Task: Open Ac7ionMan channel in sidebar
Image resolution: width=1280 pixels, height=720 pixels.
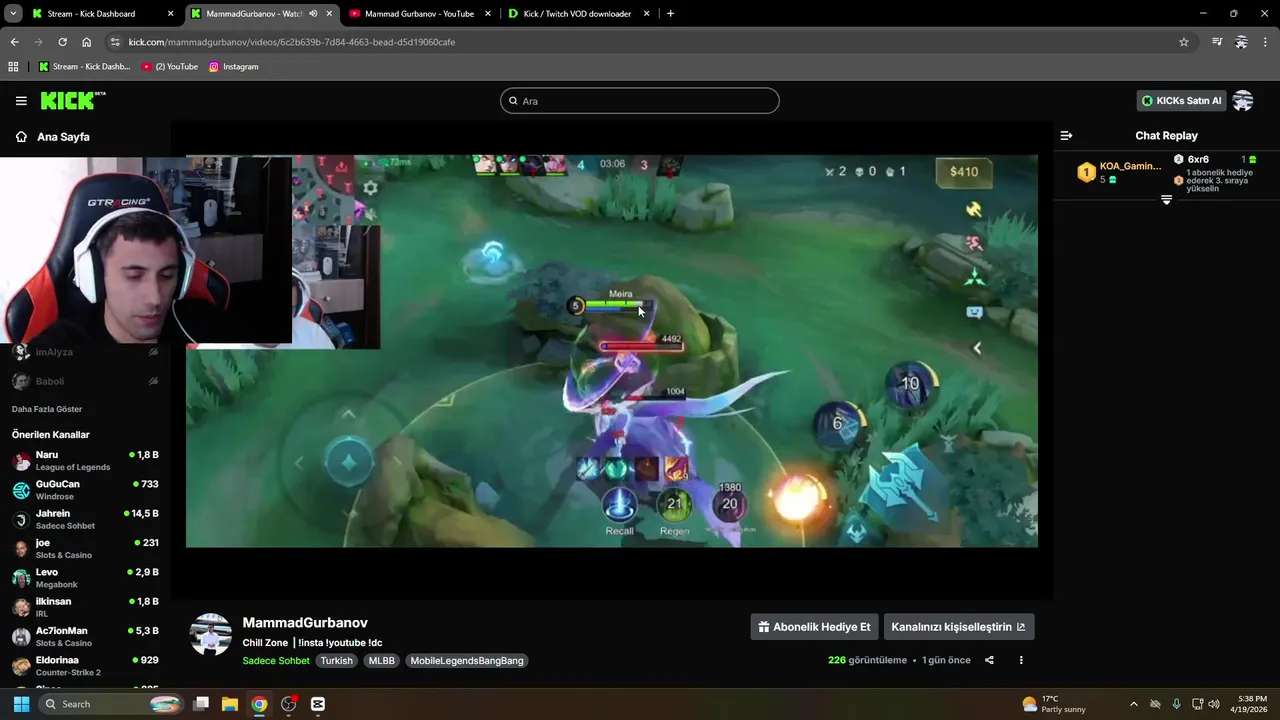Action: click(x=85, y=637)
